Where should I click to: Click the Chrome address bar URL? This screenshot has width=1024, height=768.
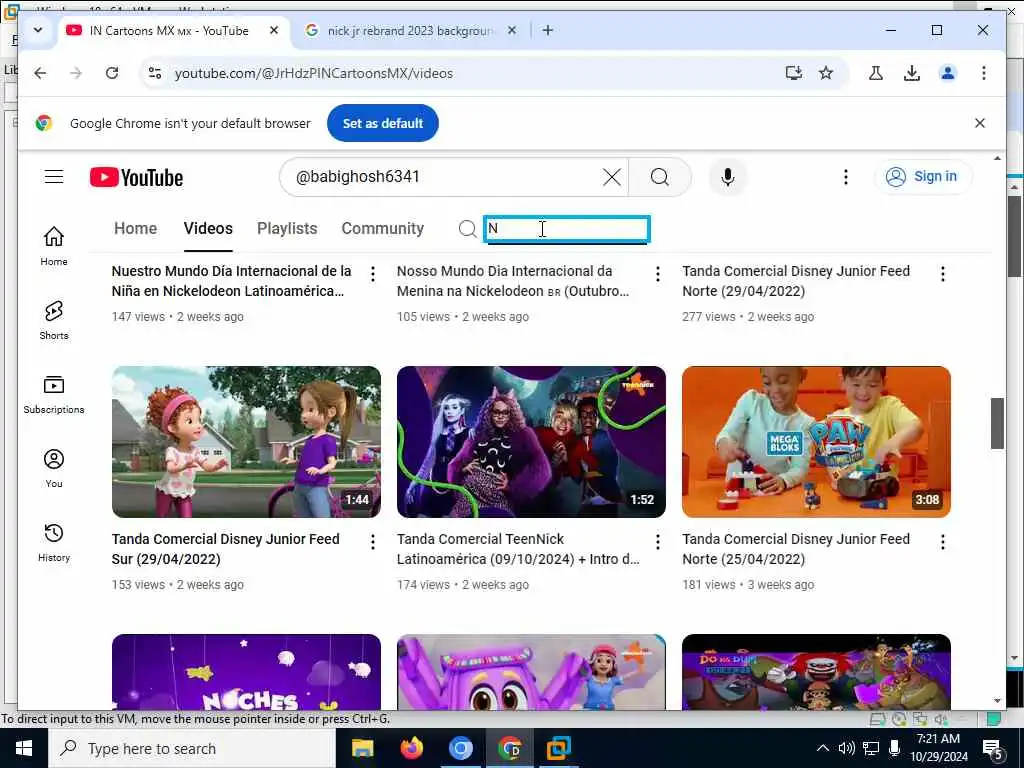(x=313, y=73)
